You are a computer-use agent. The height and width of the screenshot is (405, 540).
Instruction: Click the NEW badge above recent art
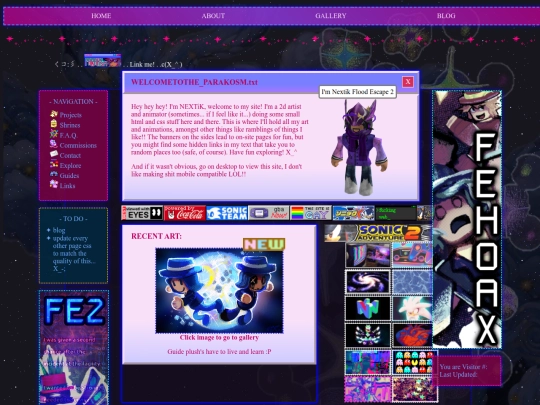pos(264,244)
